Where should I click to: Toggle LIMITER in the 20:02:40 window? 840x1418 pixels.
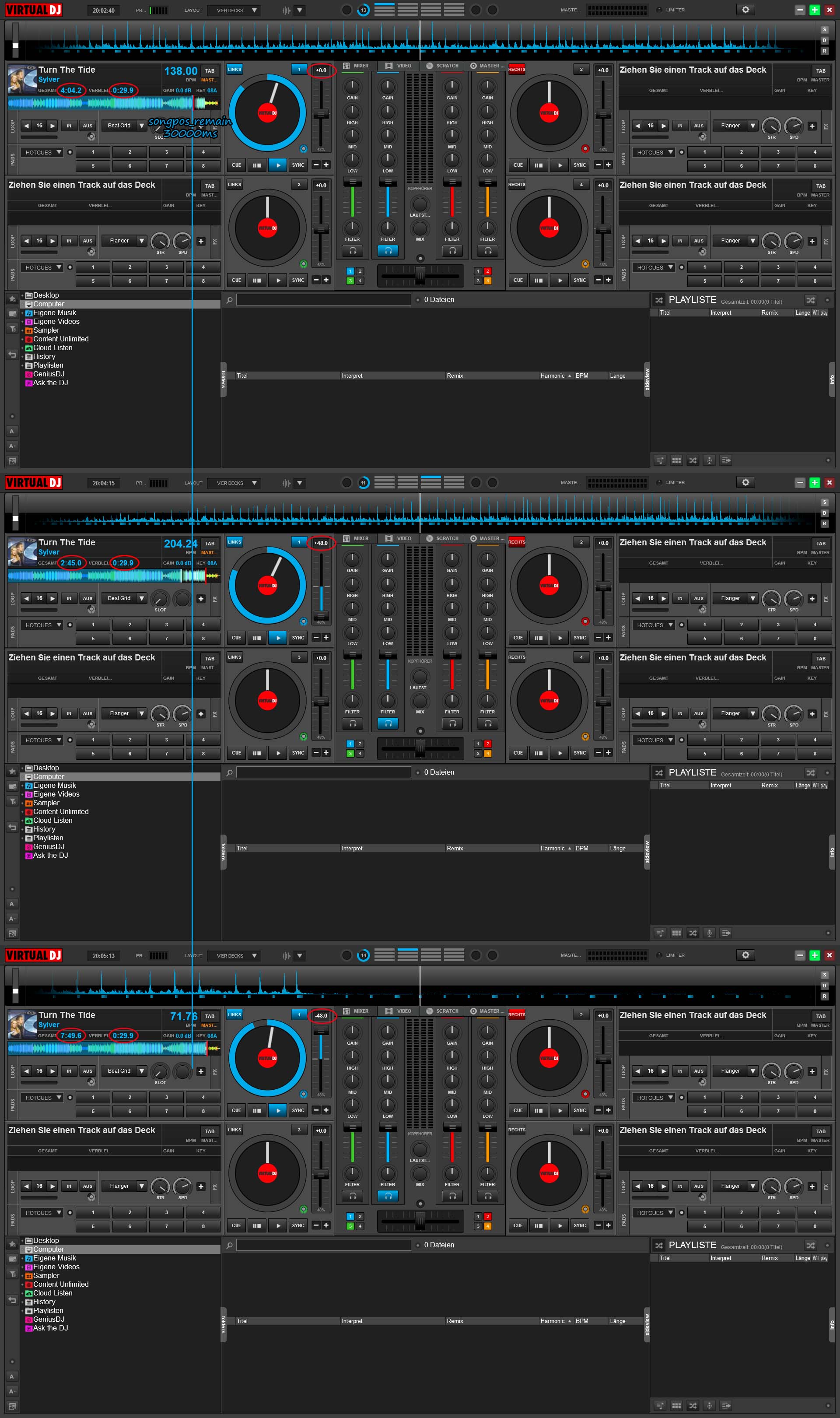pos(659,10)
